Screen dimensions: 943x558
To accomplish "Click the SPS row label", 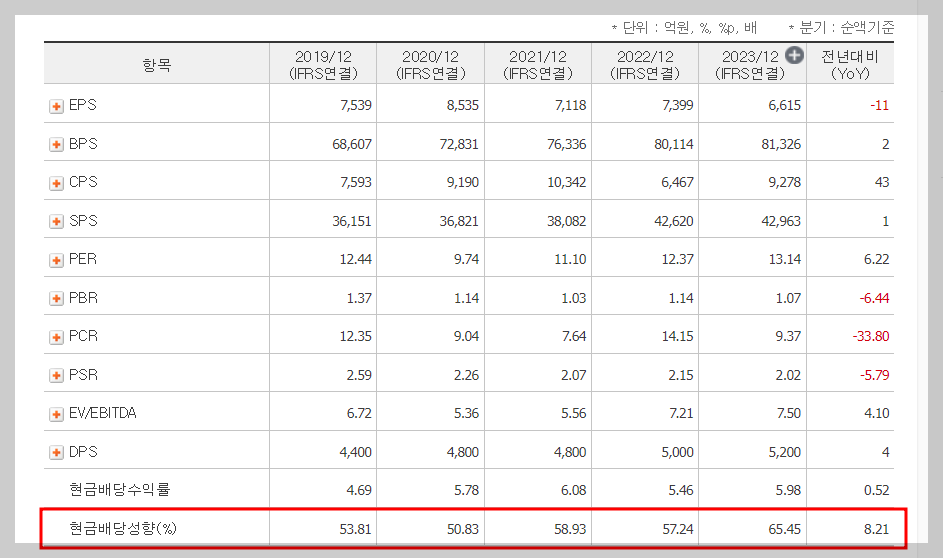I will click(x=83, y=221).
